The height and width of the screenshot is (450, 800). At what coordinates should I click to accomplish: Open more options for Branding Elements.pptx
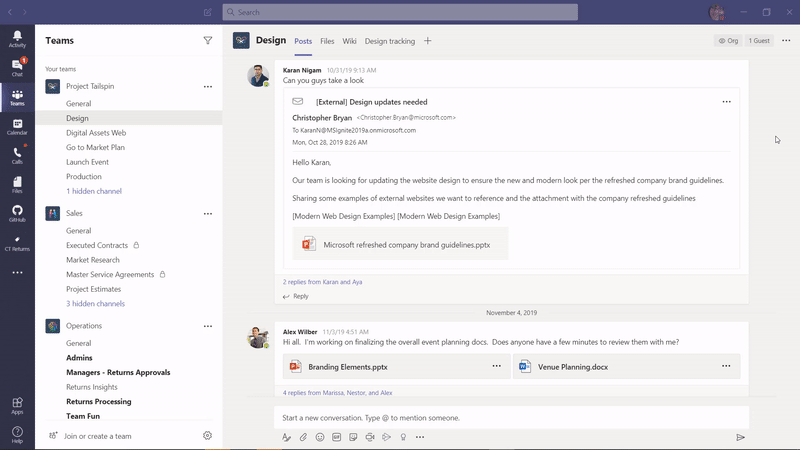click(x=496, y=366)
